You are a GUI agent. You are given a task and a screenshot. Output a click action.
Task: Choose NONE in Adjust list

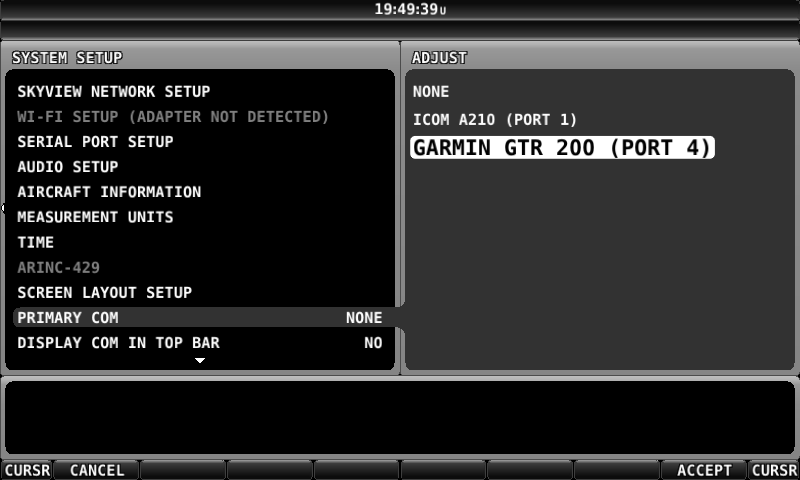(431, 92)
